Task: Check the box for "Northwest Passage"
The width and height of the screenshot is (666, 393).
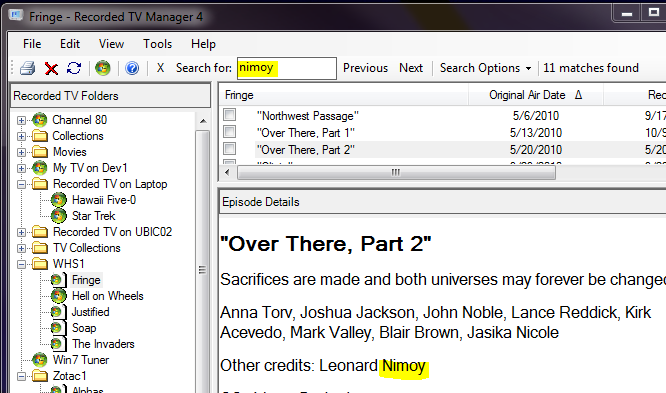Action: pyautogui.click(x=230, y=115)
